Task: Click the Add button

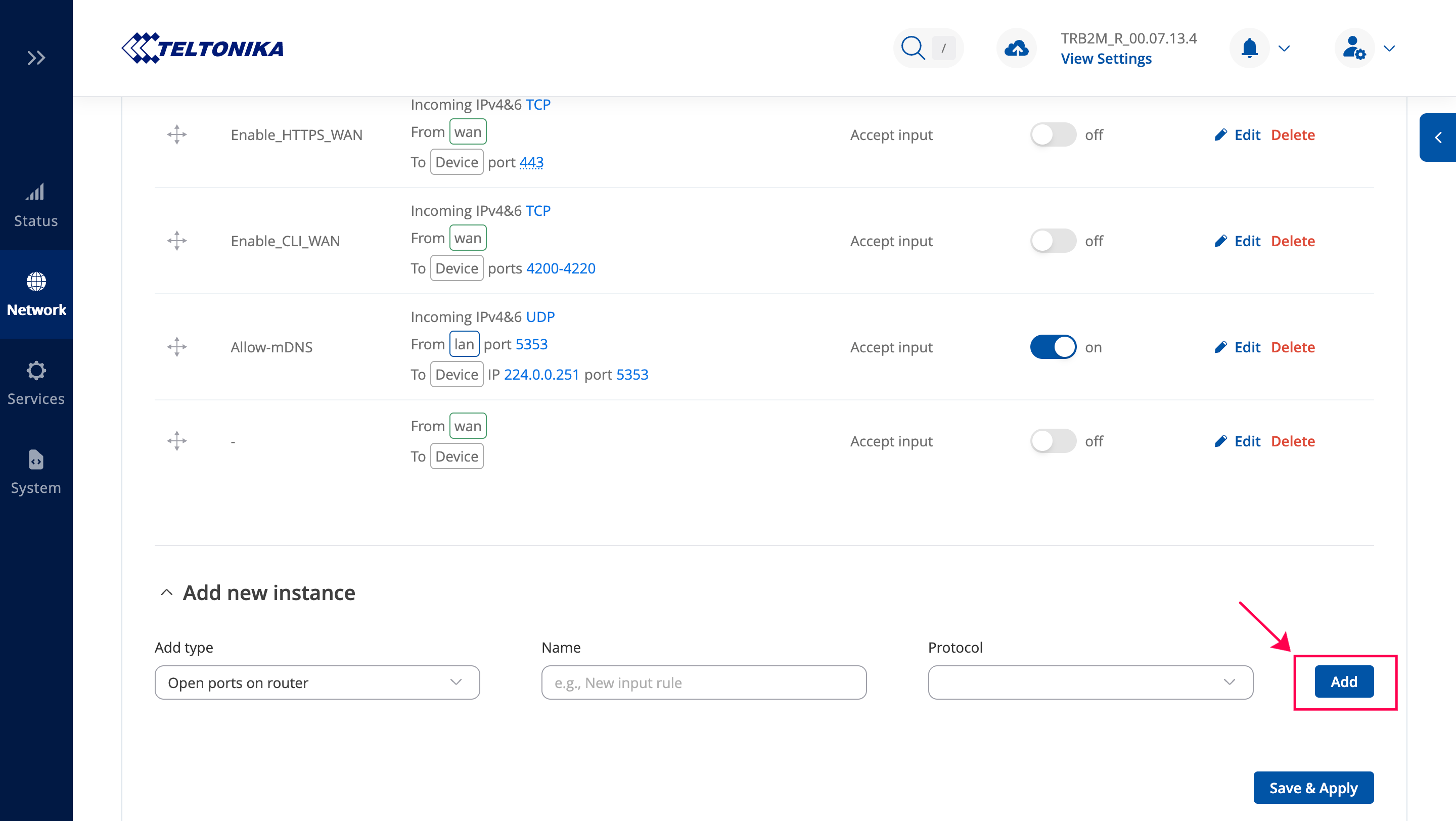Action: 1344,681
